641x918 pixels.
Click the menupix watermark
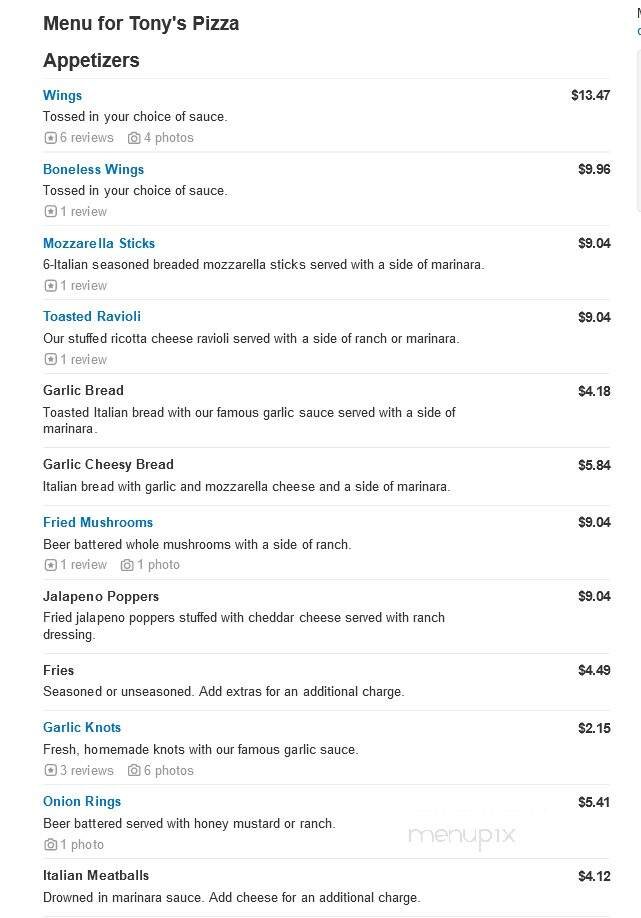click(x=461, y=836)
